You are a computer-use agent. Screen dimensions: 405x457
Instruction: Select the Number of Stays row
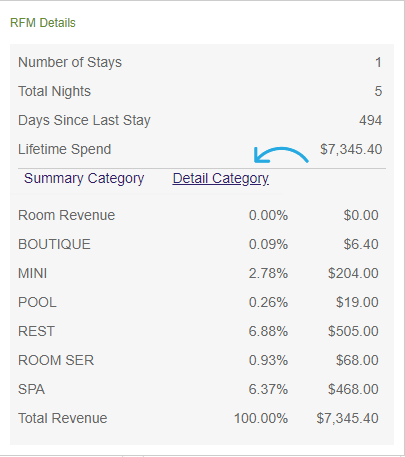click(x=200, y=62)
